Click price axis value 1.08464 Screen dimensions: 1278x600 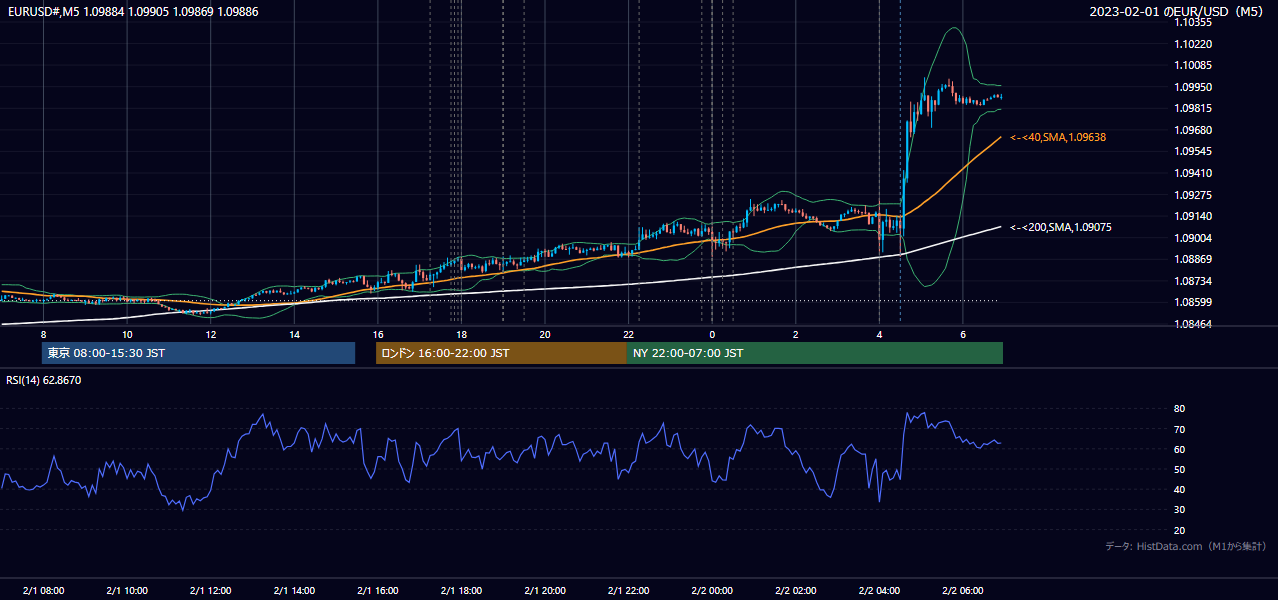pyautogui.click(x=1192, y=324)
